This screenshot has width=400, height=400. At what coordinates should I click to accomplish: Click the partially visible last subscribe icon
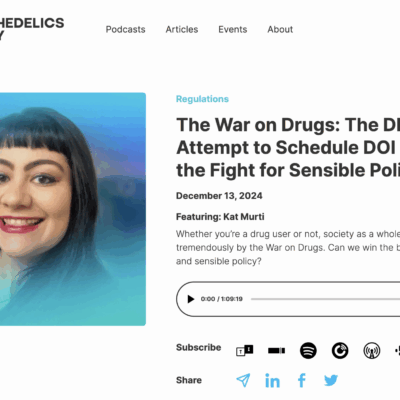pyautogui.click(x=397, y=350)
